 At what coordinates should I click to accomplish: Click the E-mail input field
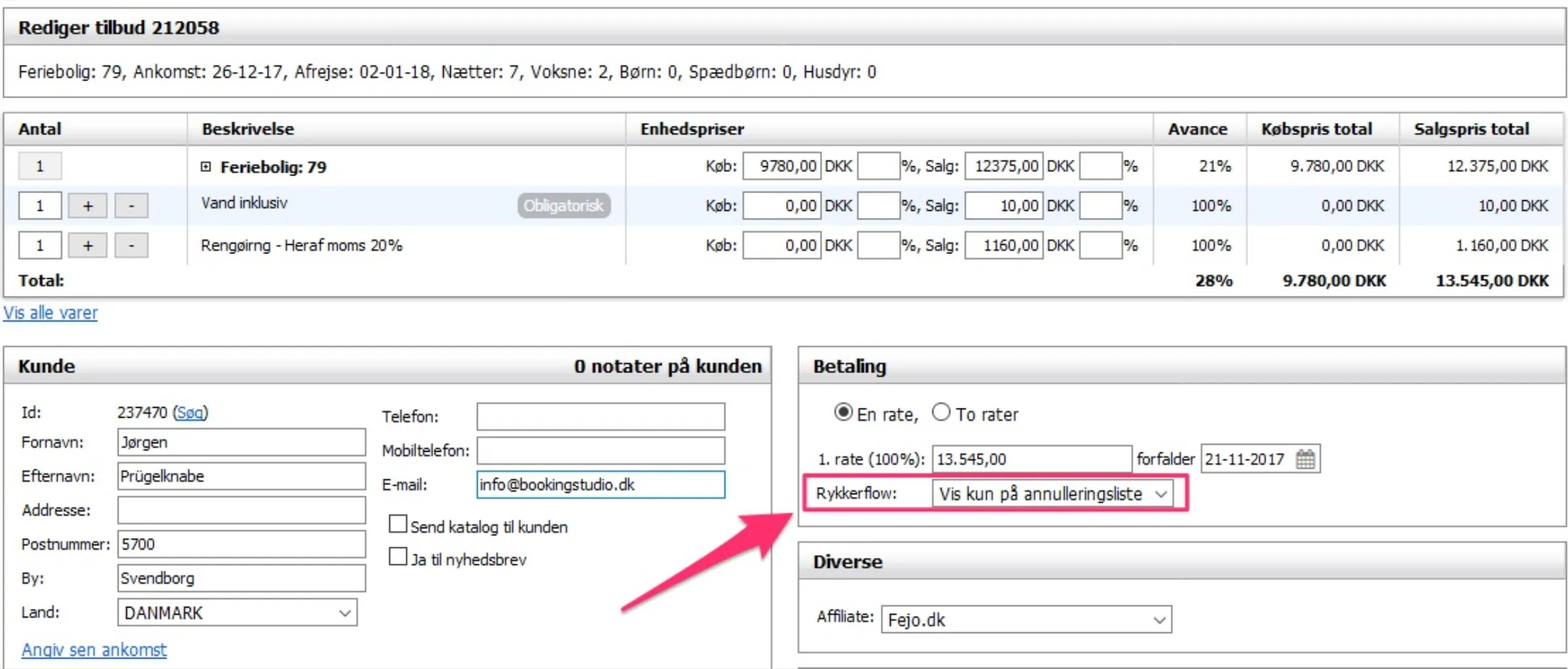coord(600,485)
